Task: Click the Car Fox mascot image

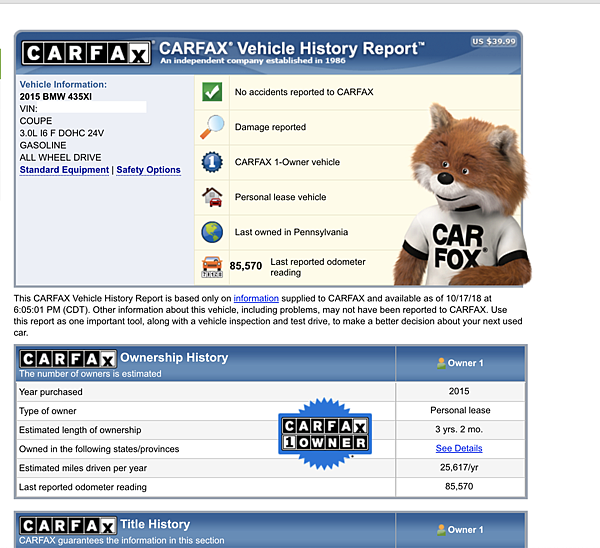Action: pyautogui.click(x=463, y=195)
